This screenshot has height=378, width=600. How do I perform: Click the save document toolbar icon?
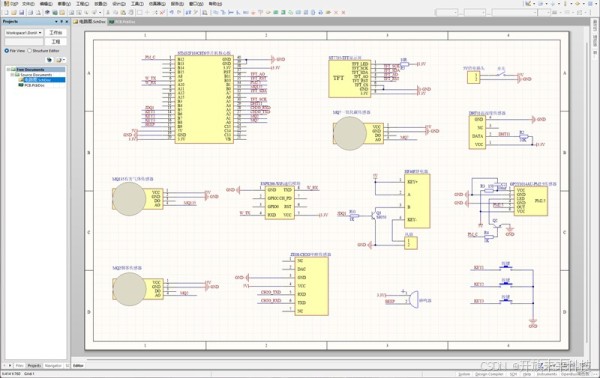point(21,12)
